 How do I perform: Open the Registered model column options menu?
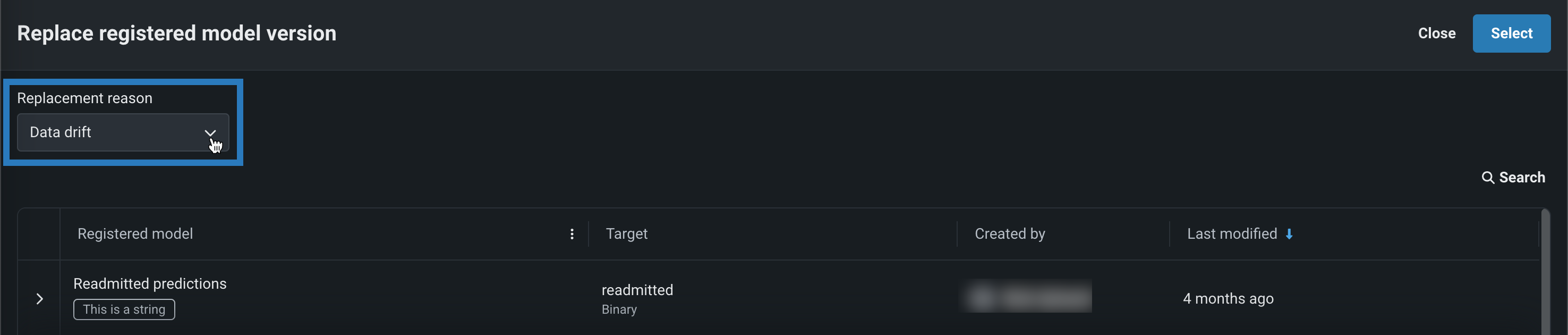tap(572, 234)
